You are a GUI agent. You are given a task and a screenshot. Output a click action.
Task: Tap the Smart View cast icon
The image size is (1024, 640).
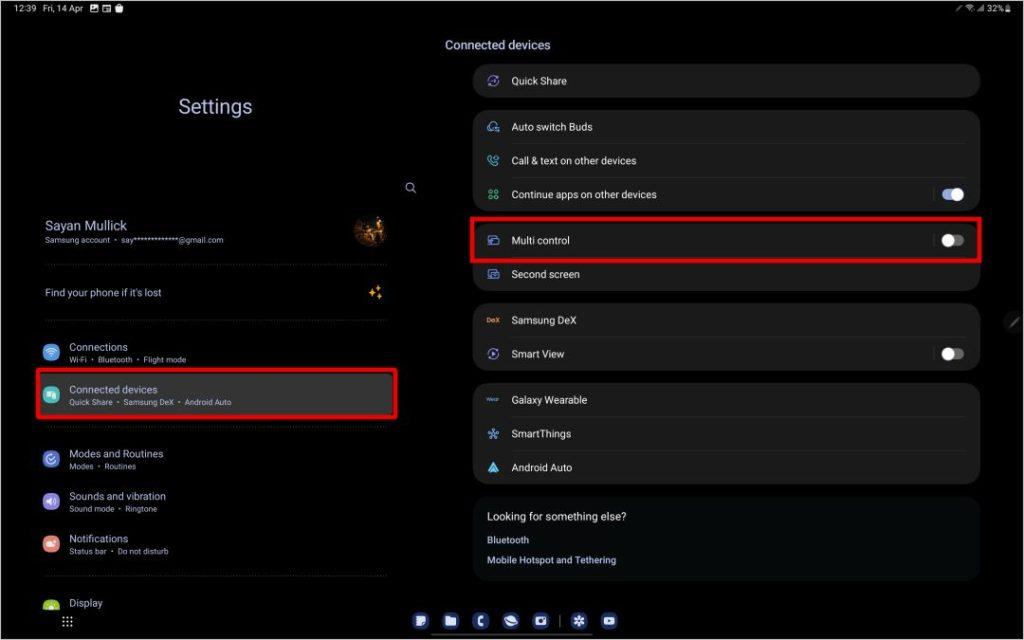pos(493,354)
